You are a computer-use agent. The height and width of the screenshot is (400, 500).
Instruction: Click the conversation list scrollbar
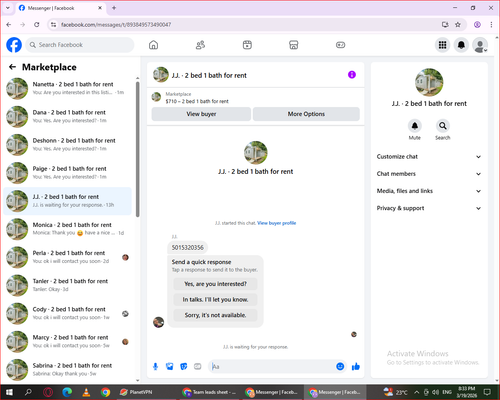(x=137, y=150)
